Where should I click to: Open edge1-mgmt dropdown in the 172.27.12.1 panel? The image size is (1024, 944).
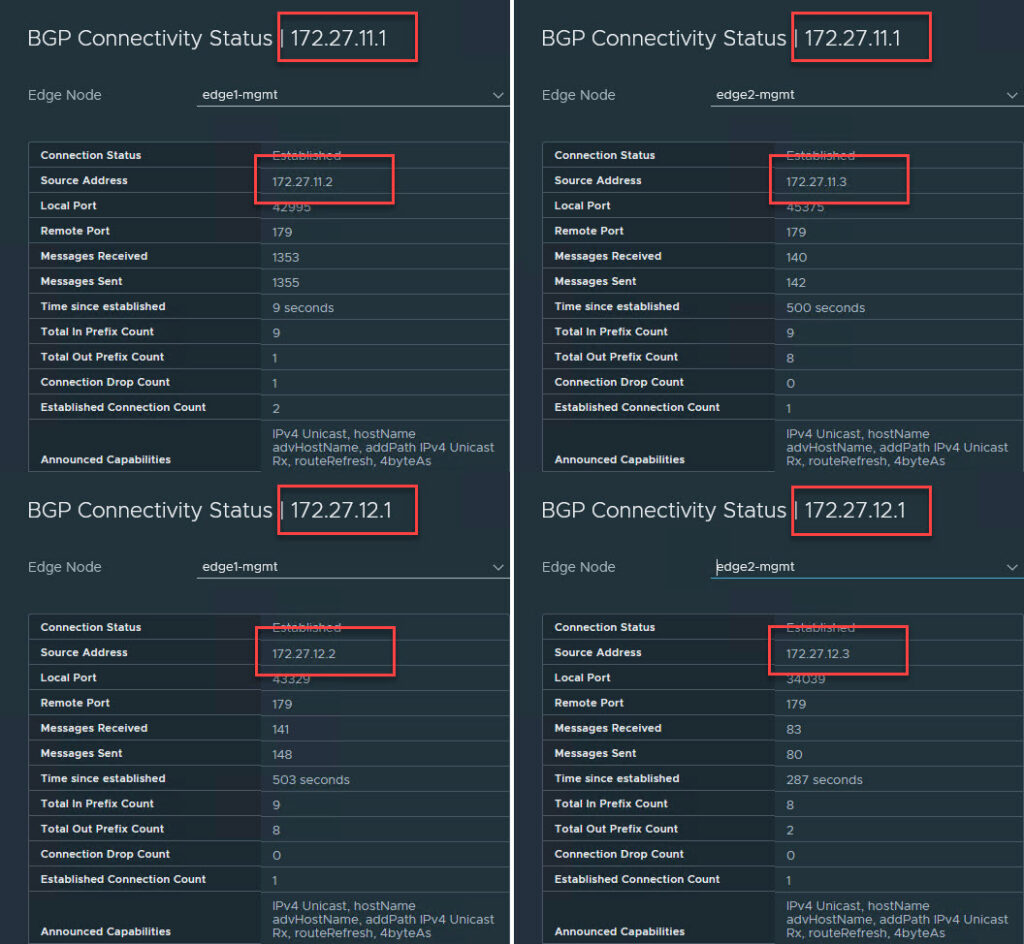click(x=352, y=567)
